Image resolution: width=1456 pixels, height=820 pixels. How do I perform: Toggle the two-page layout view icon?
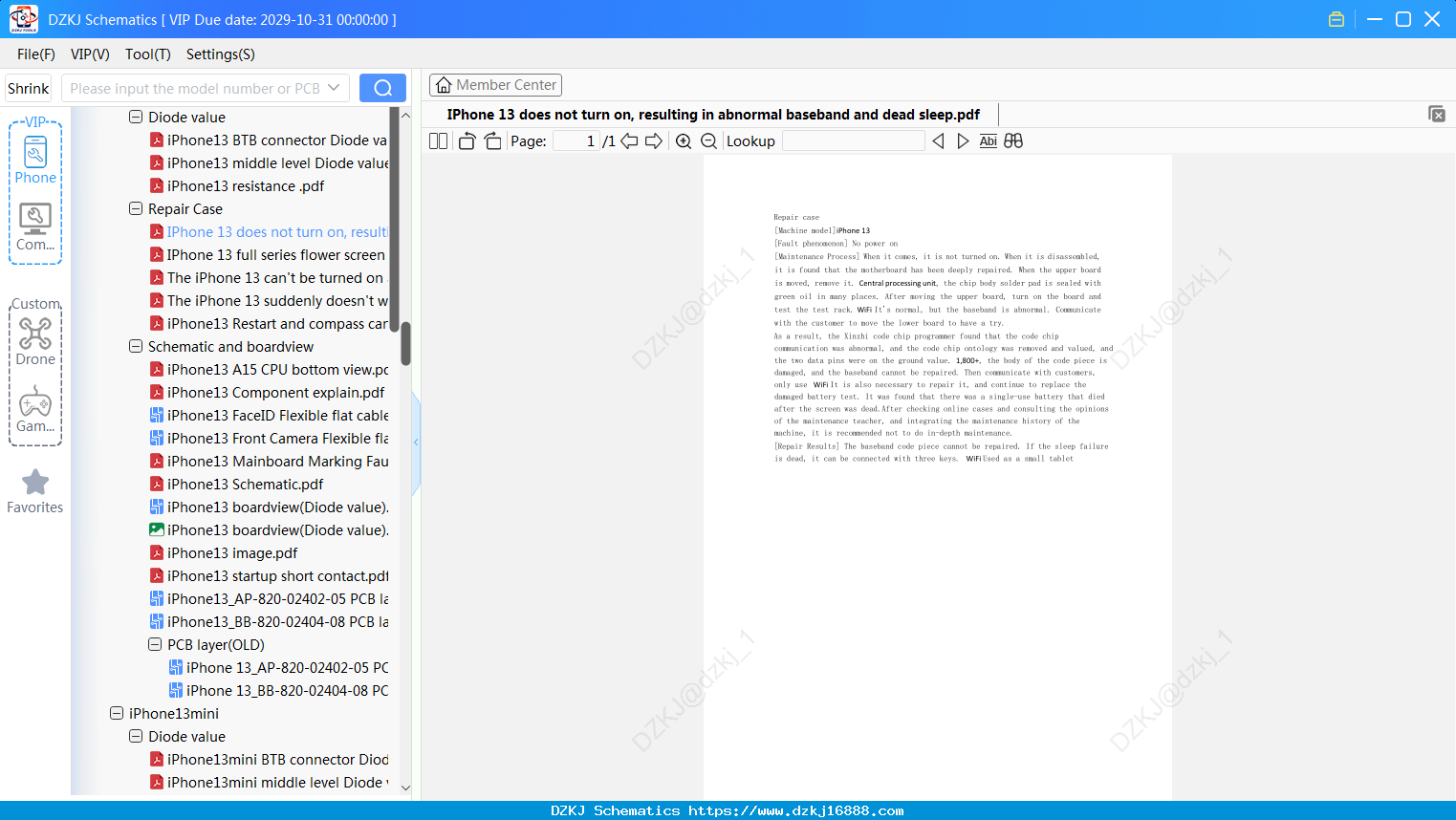coord(439,141)
